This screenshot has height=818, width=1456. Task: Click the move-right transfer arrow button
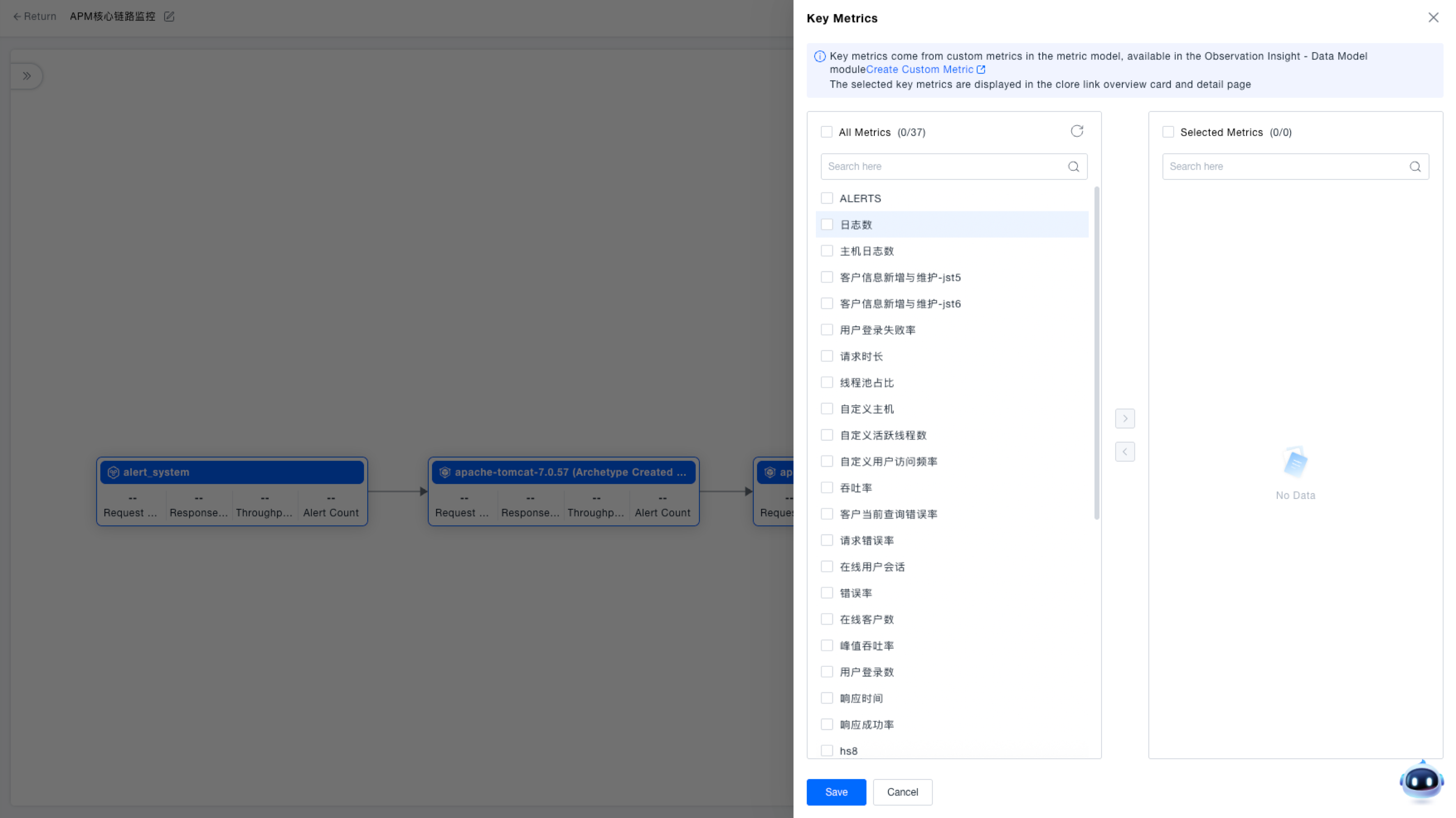(x=1125, y=419)
